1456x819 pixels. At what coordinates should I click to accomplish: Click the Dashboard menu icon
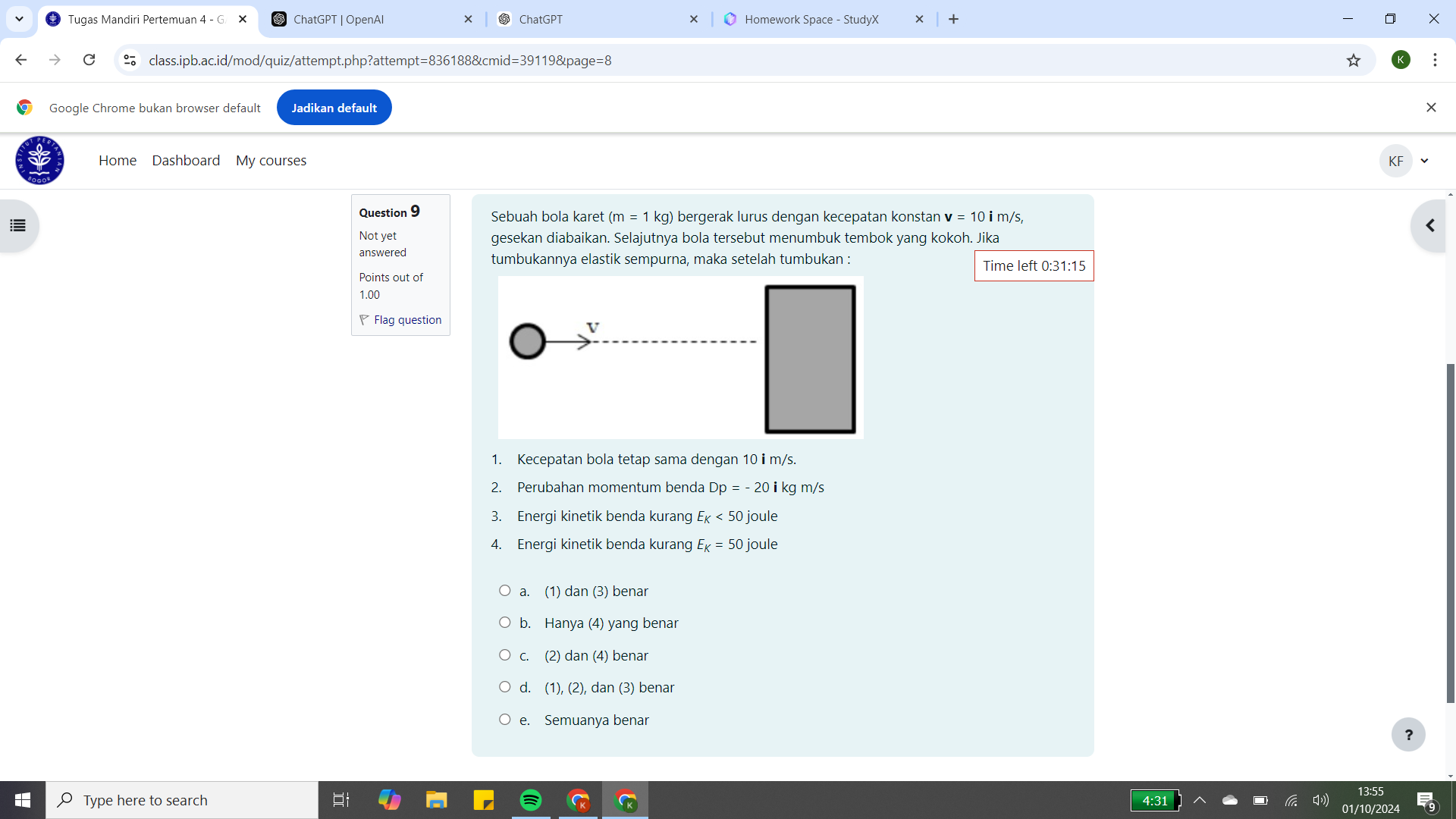(x=184, y=160)
